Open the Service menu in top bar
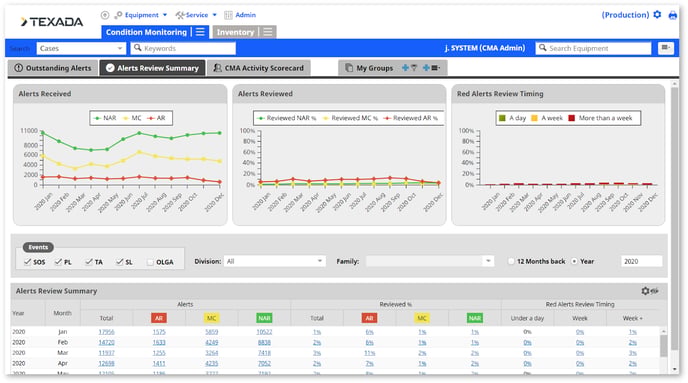688x383 pixels. coord(196,15)
